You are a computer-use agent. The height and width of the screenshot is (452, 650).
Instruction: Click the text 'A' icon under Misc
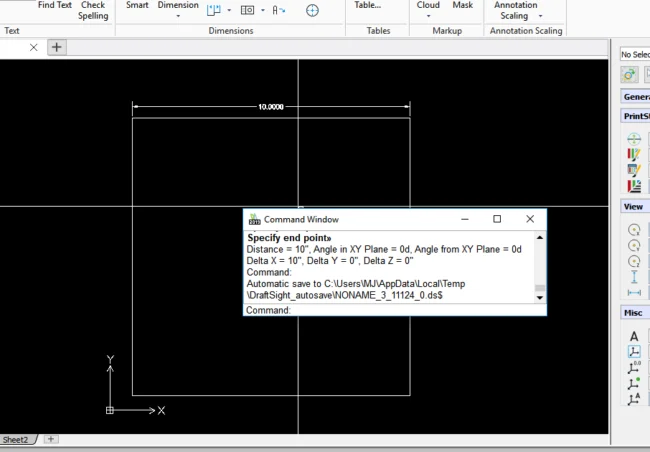(633, 336)
